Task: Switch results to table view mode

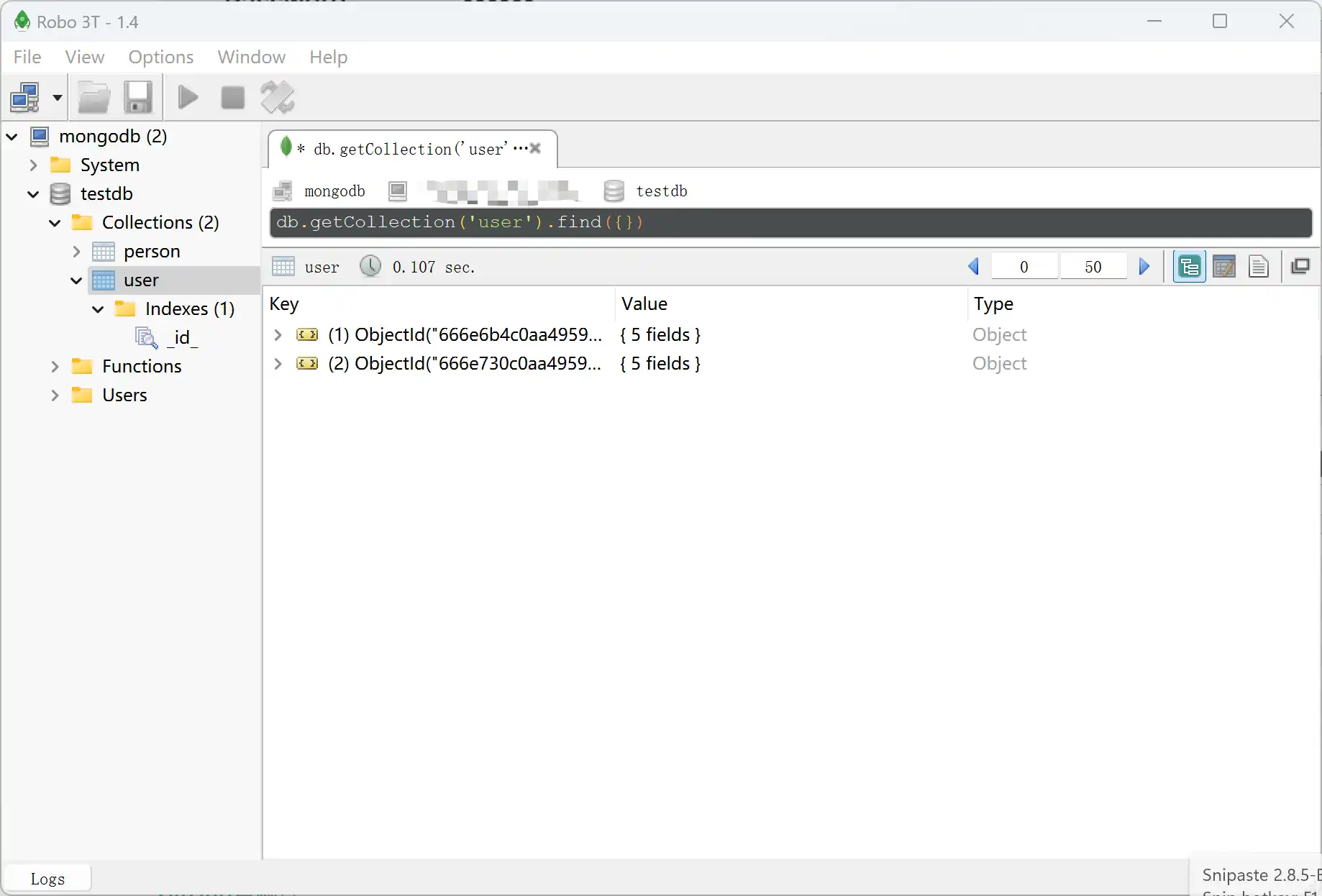Action: coord(1224,267)
